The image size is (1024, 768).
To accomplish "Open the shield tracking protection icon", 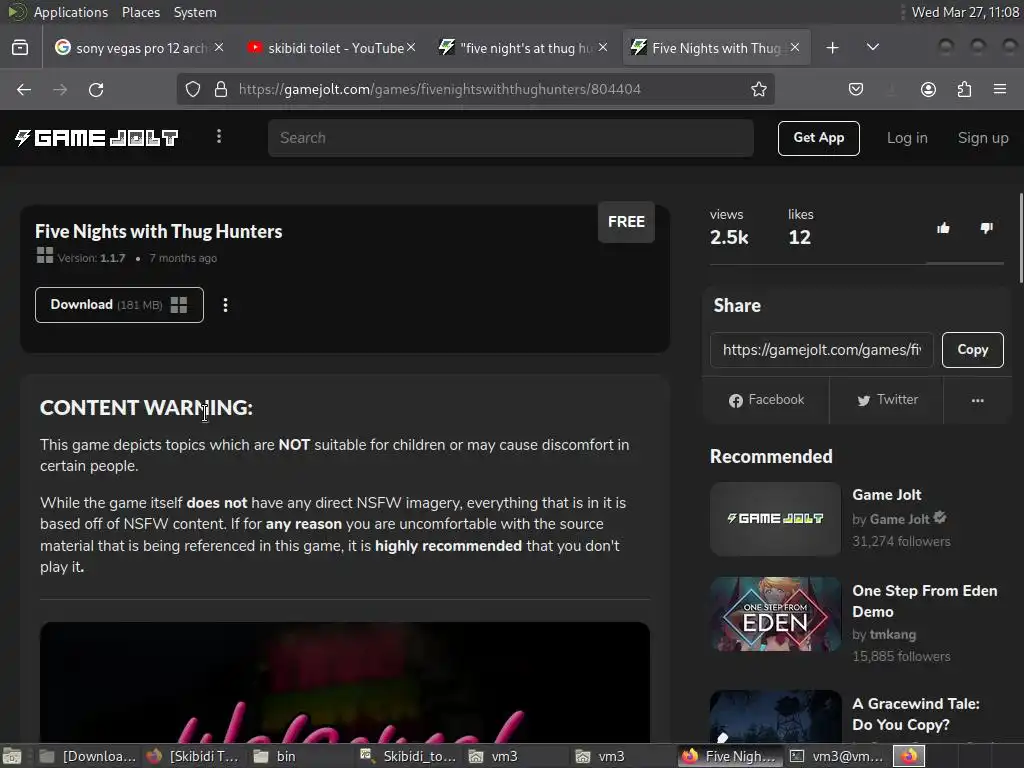I will 193,89.
